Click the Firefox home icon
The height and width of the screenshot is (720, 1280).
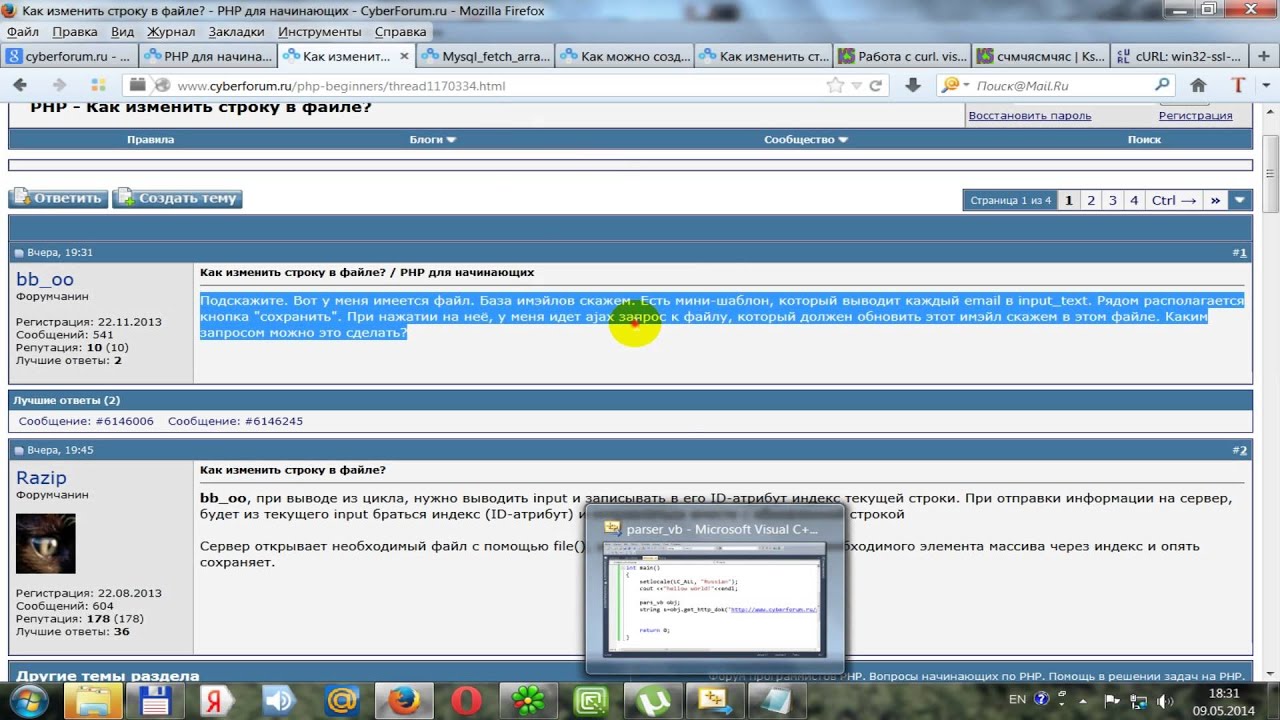(x=1198, y=86)
